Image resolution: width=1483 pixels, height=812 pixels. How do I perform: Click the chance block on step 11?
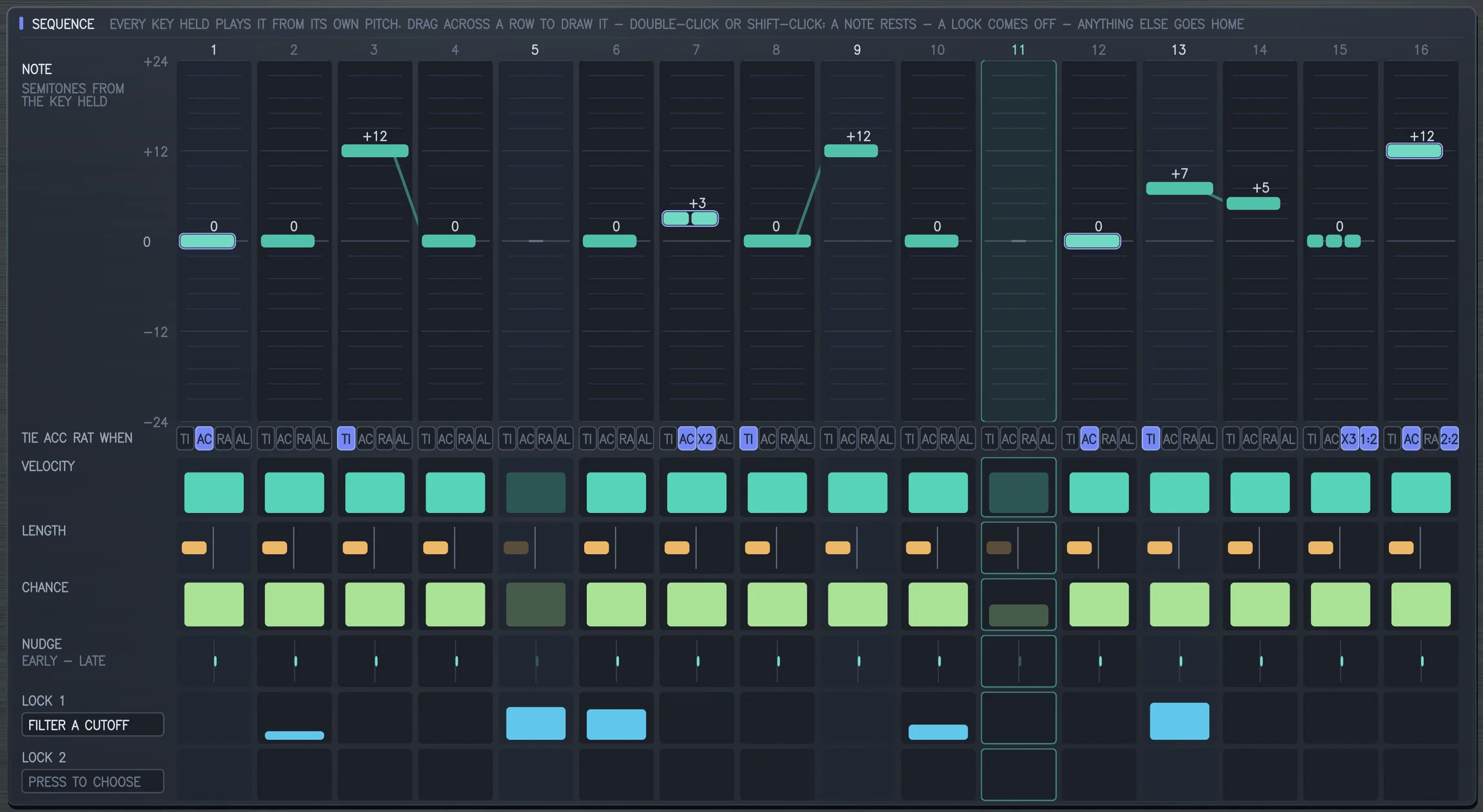coord(1018,615)
